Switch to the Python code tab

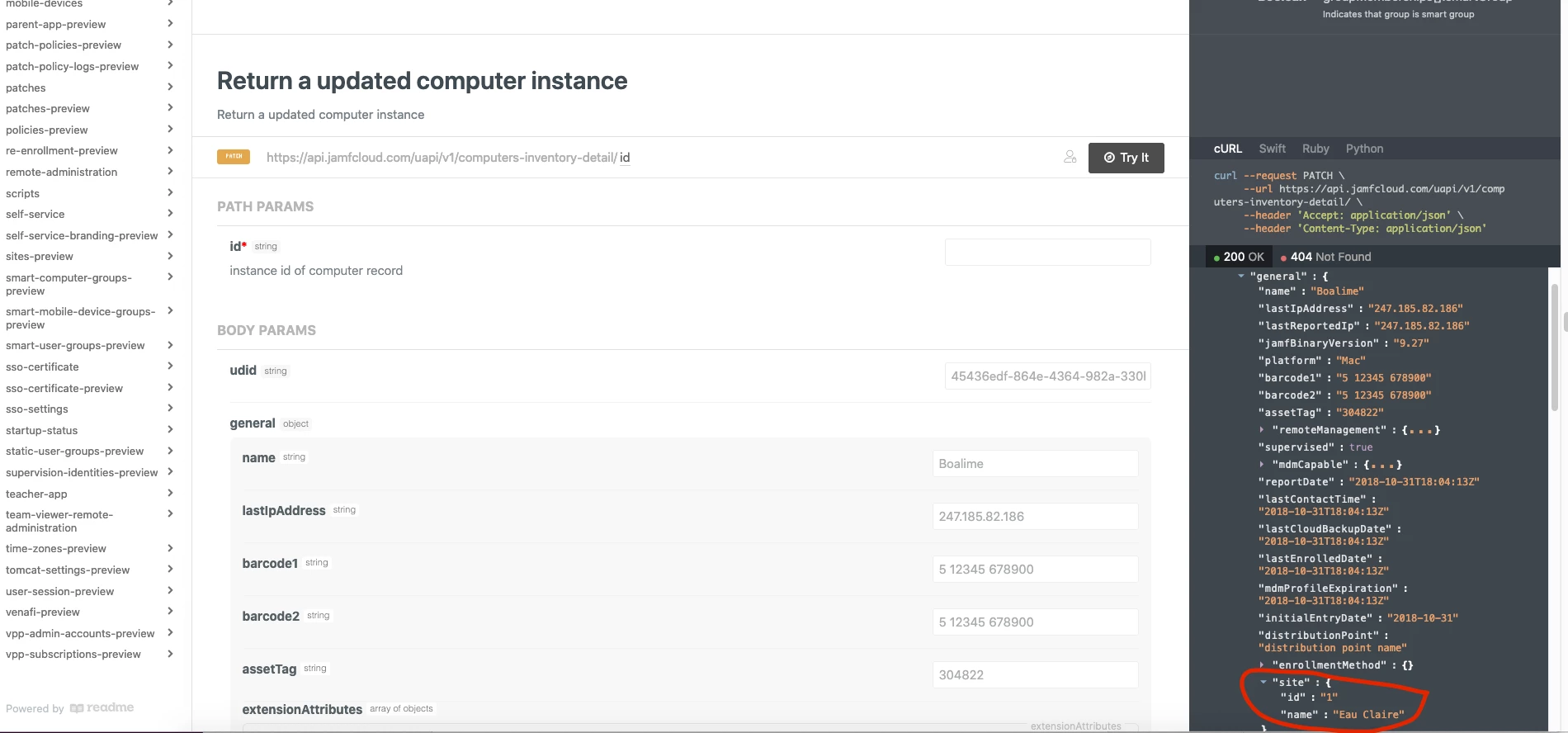point(1364,149)
